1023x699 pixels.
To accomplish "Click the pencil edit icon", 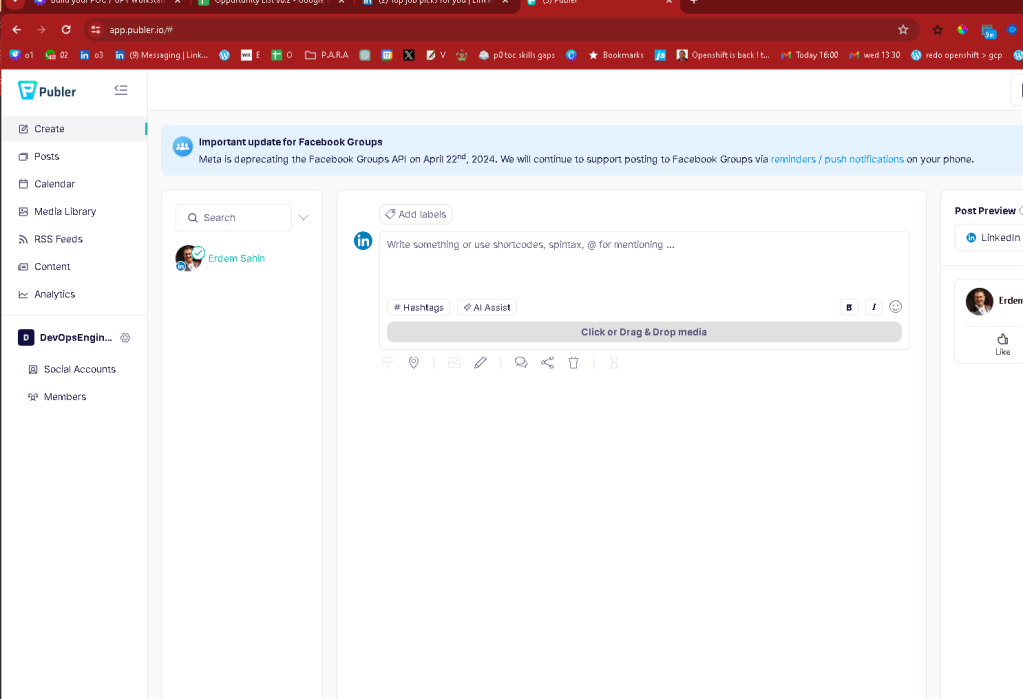I will (x=480, y=362).
